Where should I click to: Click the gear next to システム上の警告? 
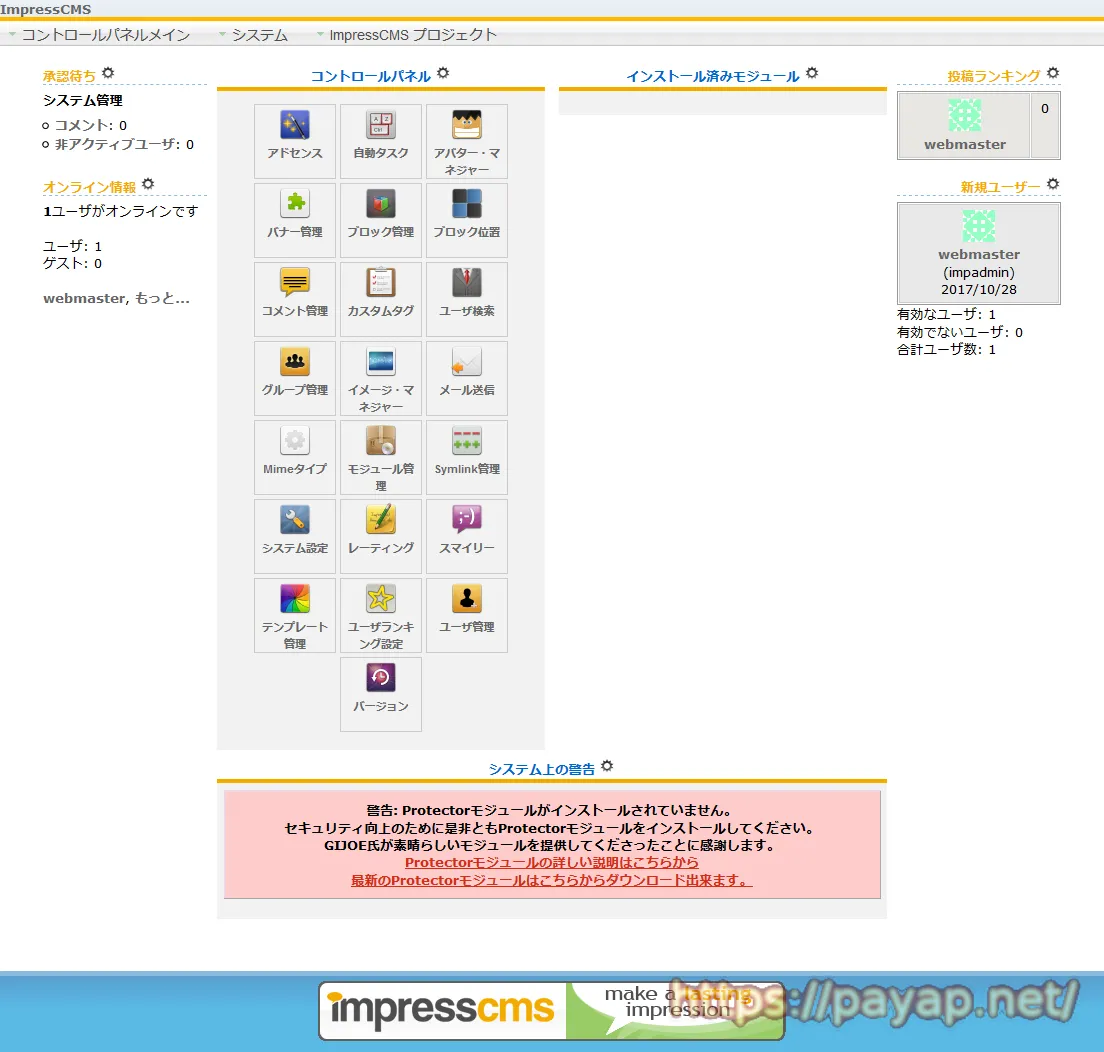pyautogui.click(x=607, y=765)
